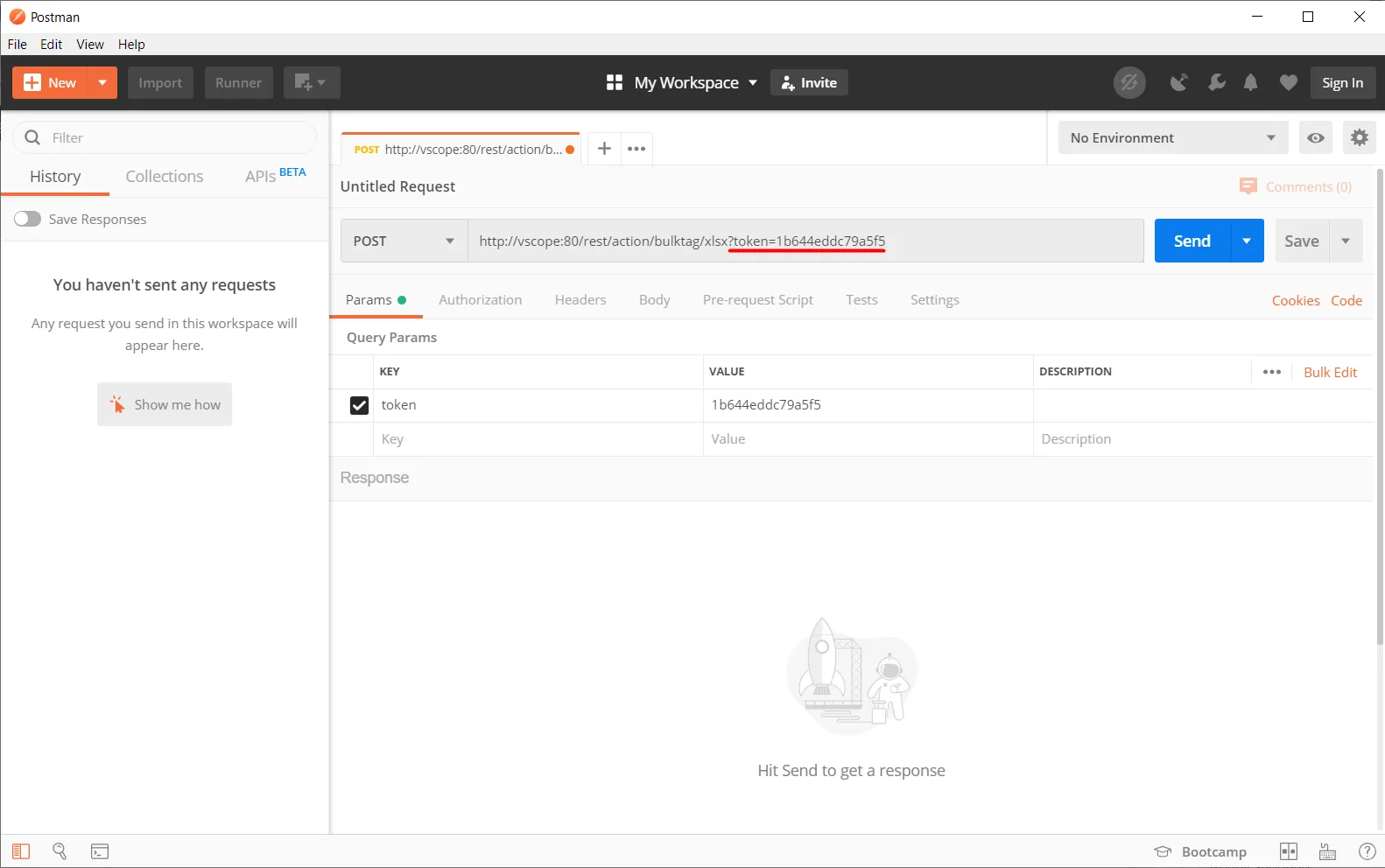Open the Find and Replace icon

coord(60,851)
